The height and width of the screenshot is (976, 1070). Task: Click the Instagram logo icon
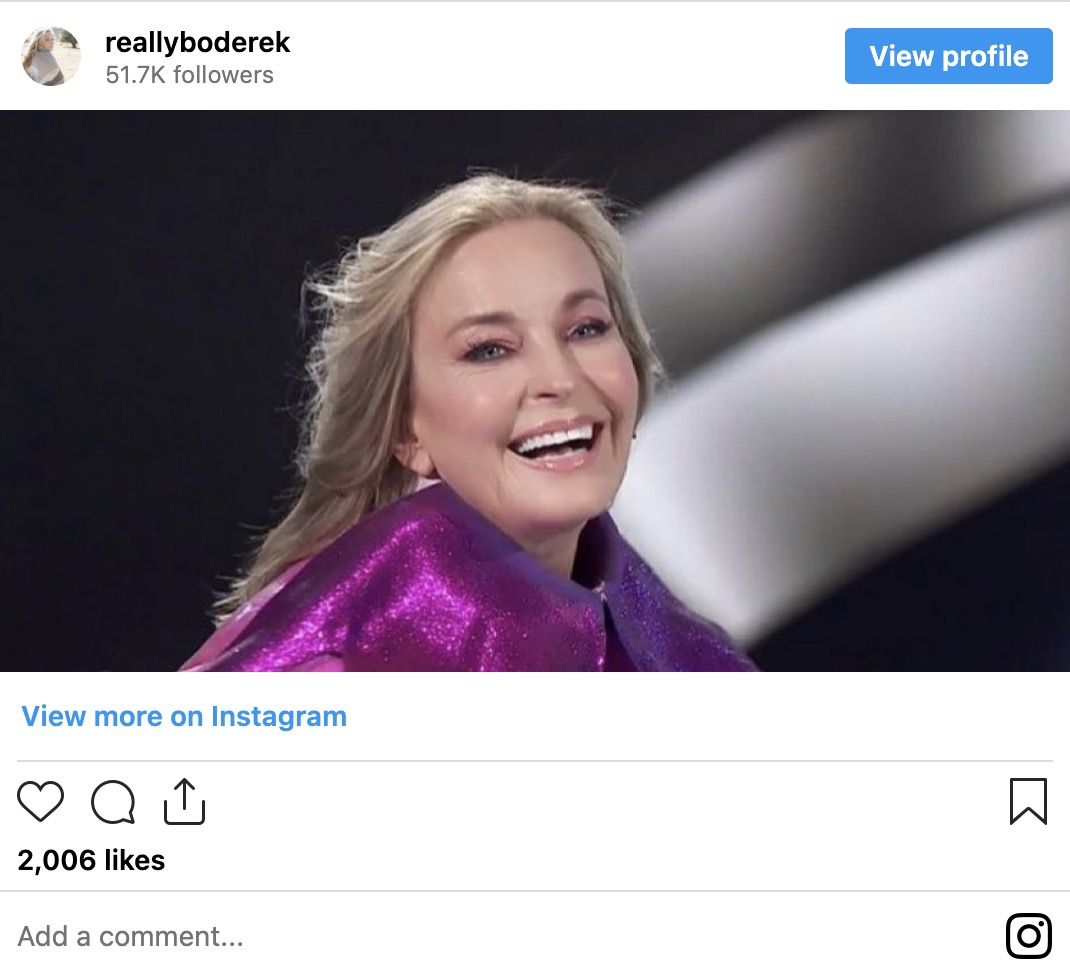tap(1028, 936)
